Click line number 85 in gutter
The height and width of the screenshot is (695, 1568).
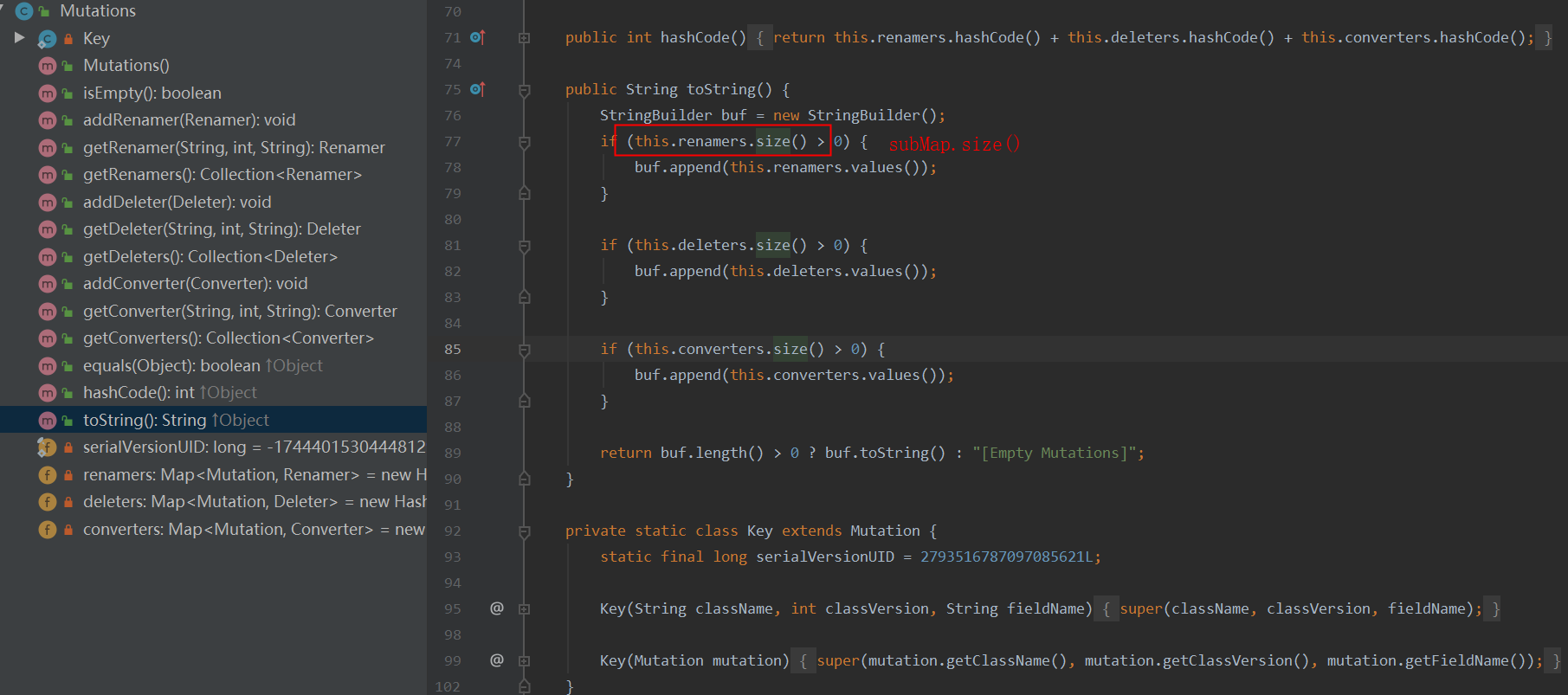(x=453, y=350)
